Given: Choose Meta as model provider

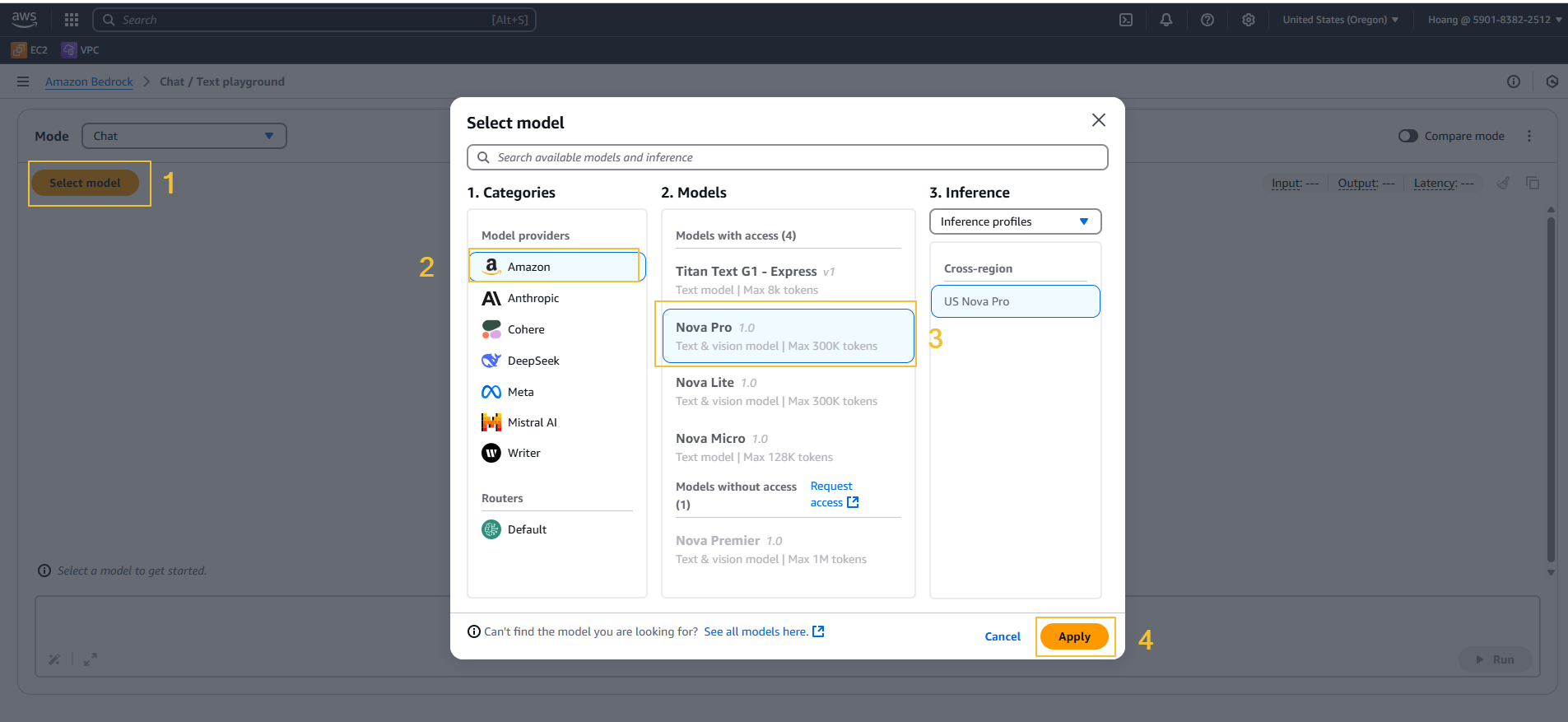Looking at the screenshot, I should point(557,392).
